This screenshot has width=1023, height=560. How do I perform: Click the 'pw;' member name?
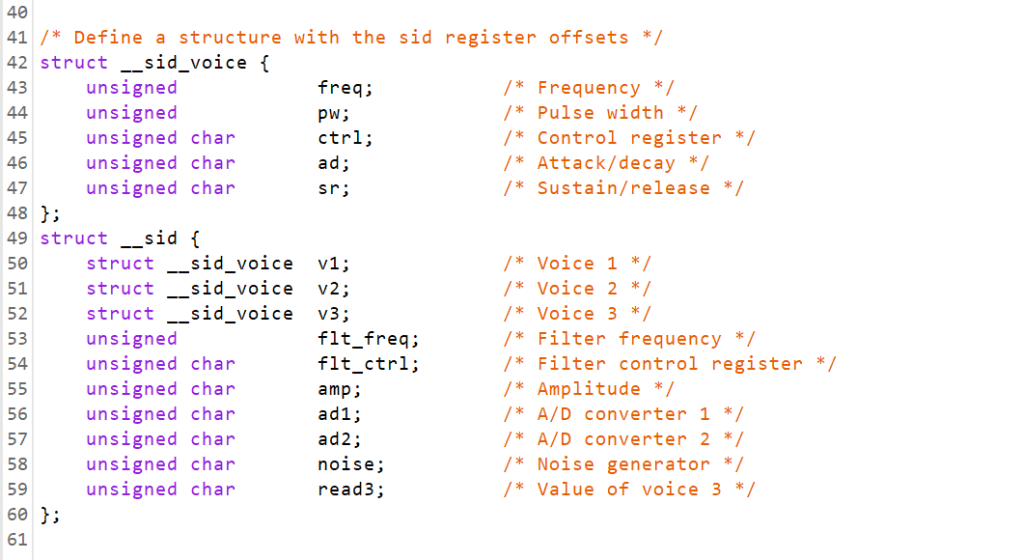tap(333, 113)
